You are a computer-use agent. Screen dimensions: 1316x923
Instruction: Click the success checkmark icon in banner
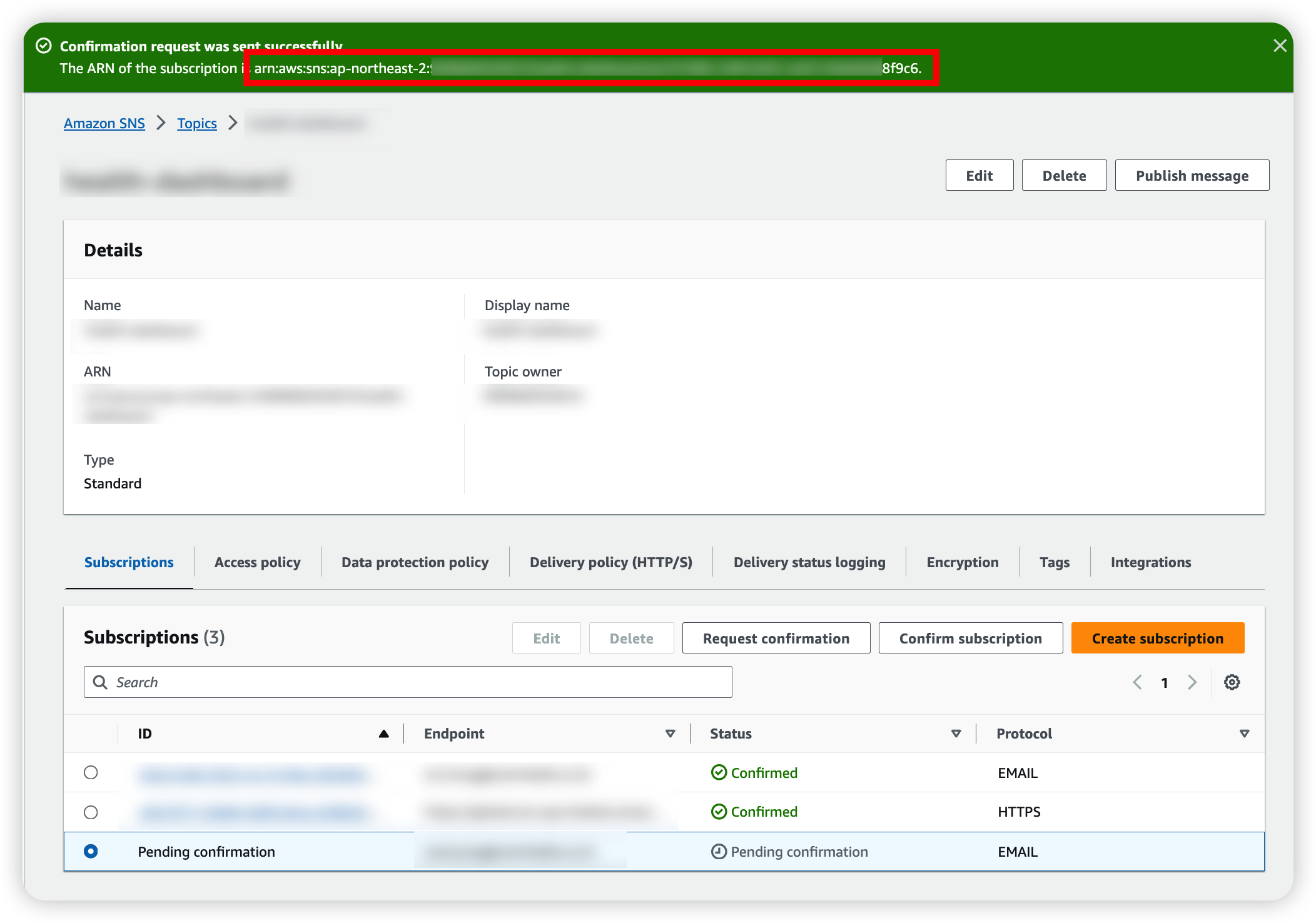click(x=44, y=46)
